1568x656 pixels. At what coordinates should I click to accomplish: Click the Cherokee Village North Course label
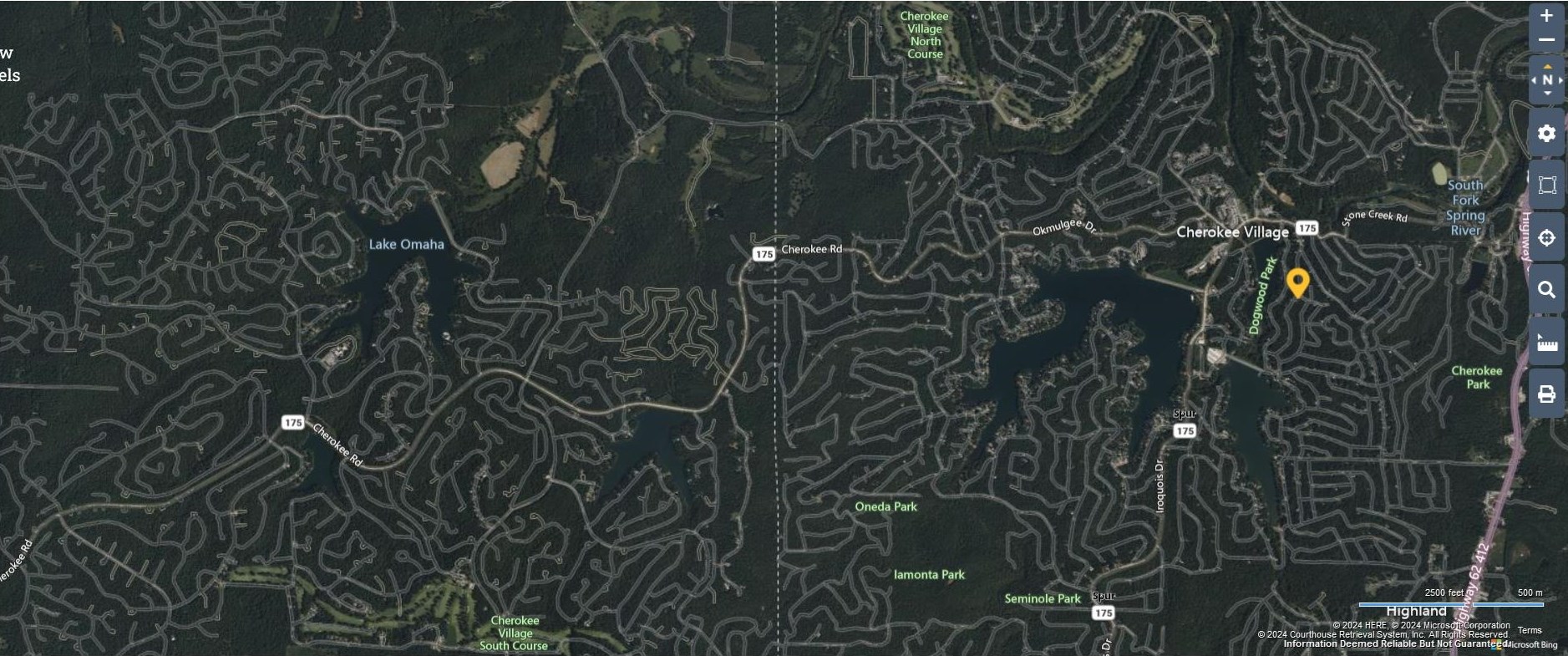point(925,35)
